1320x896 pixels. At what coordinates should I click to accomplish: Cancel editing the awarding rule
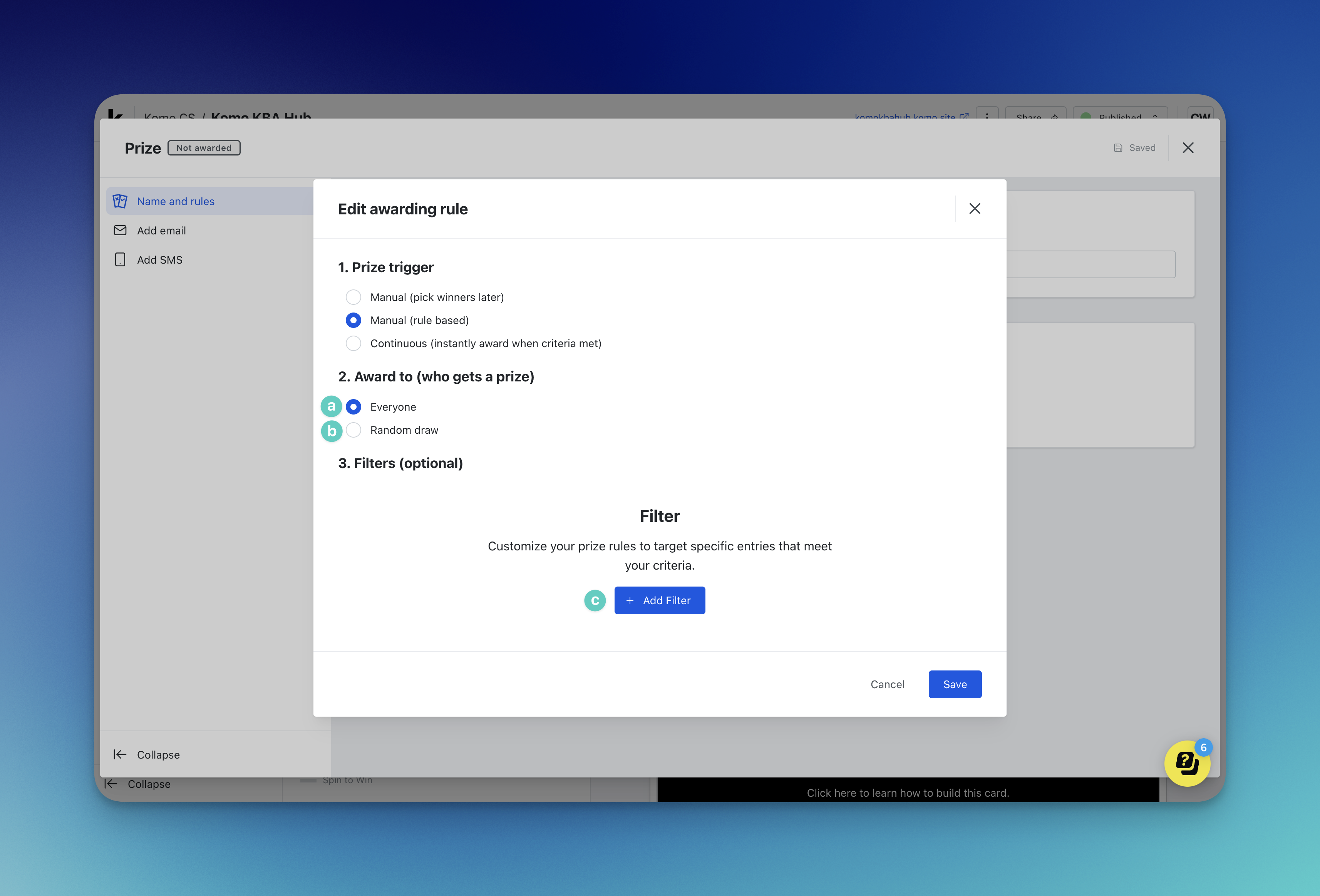[x=887, y=684]
